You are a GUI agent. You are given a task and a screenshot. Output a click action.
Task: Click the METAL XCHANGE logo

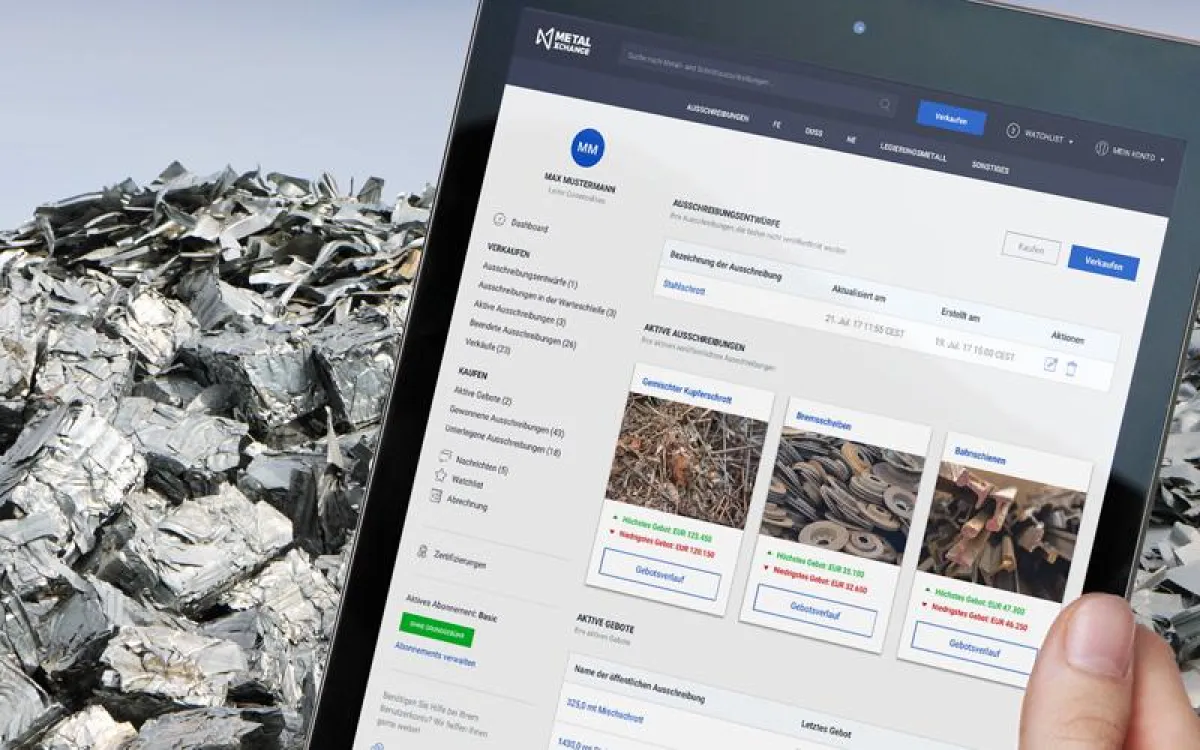pos(565,42)
